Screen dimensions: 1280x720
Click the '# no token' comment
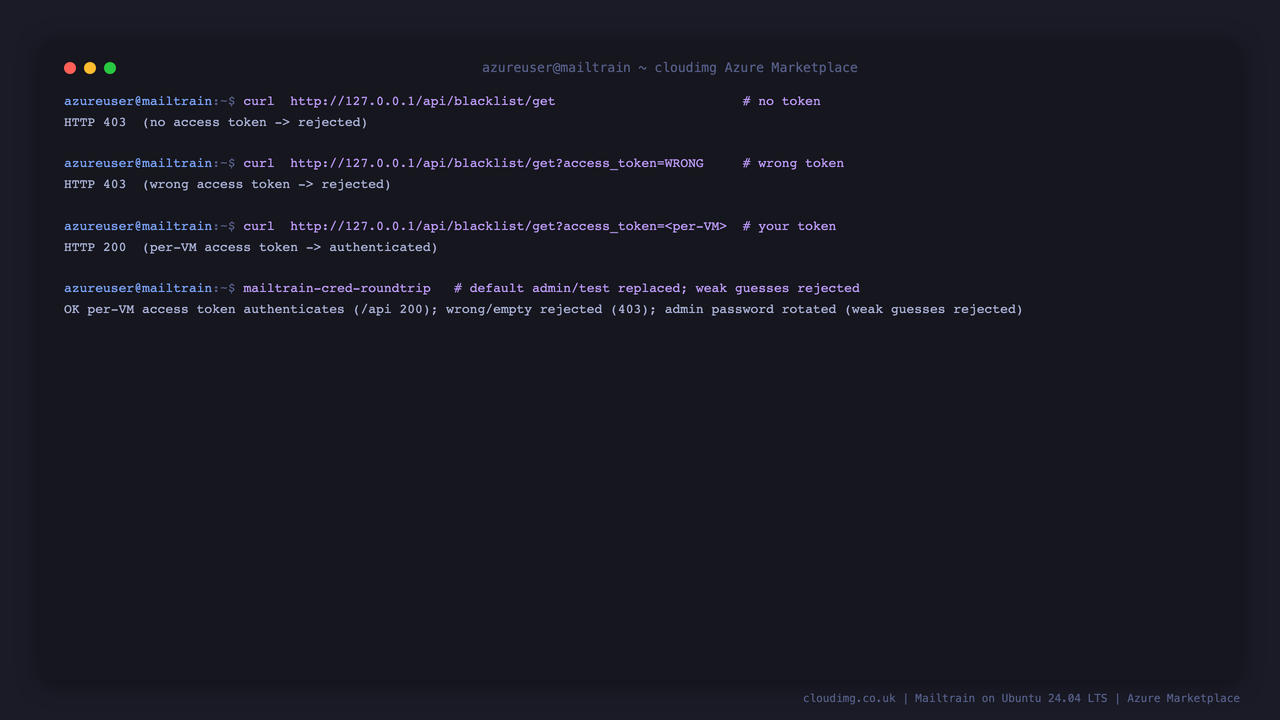click(781, 101)
